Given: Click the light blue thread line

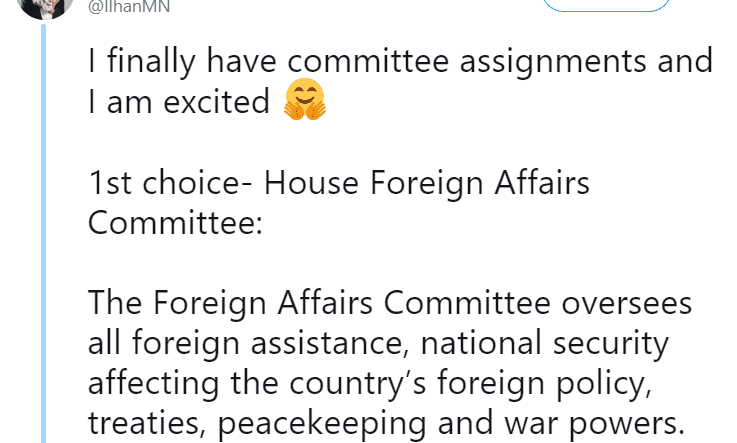Looking at the screenshot, I should (44, 233).
